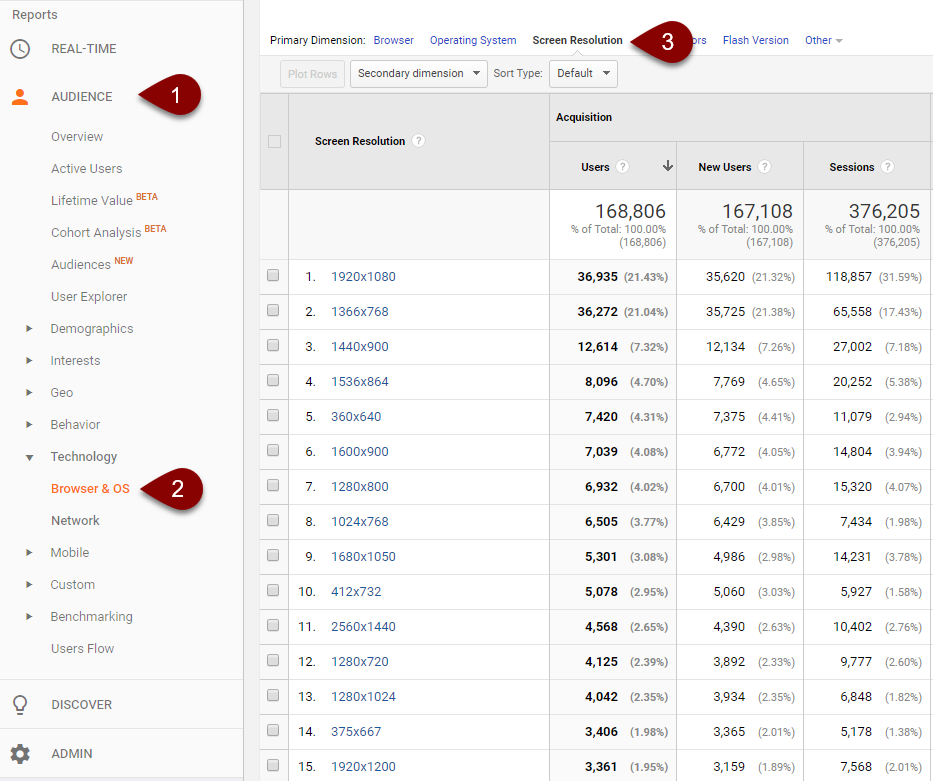Open the 1440x900 resolution link

360,347
